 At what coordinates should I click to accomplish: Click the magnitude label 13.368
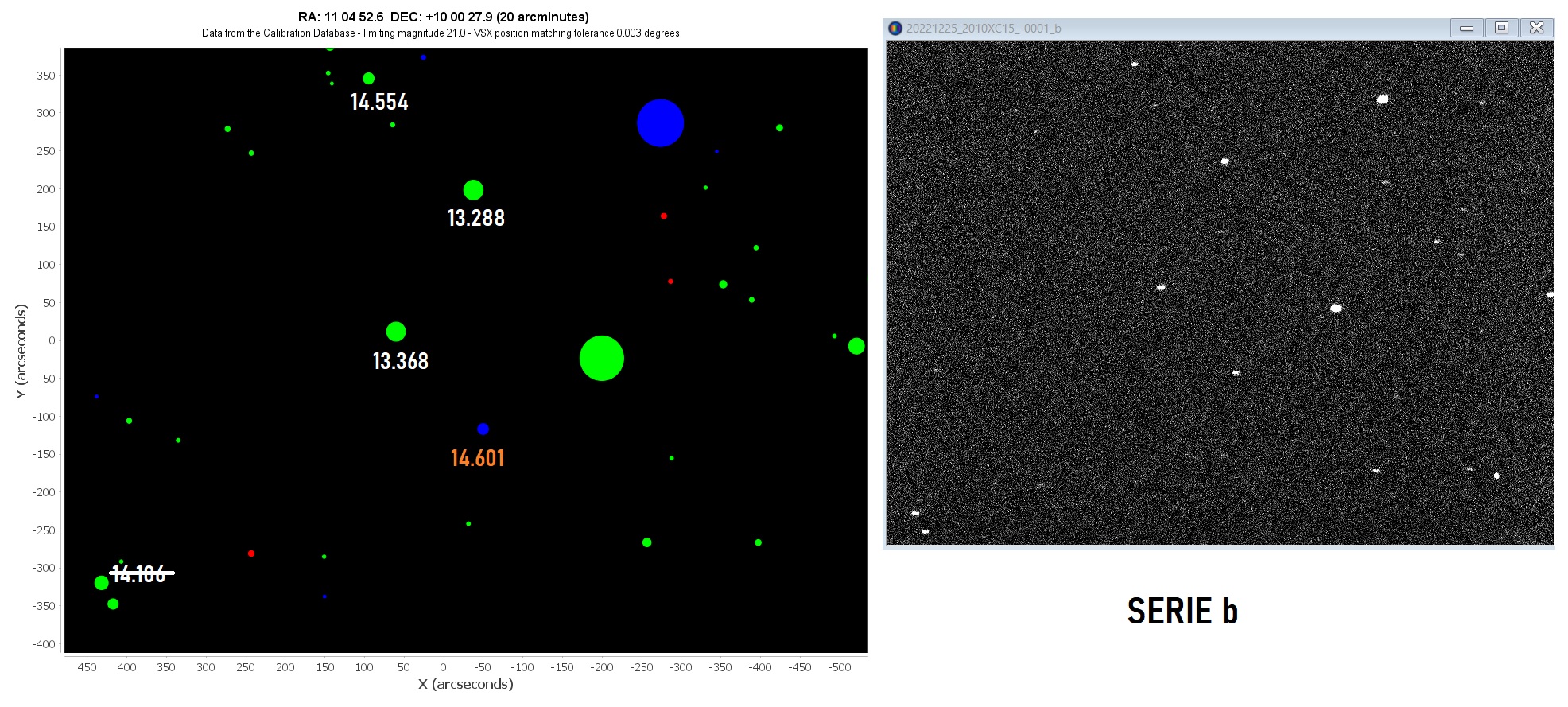(401, 361)
